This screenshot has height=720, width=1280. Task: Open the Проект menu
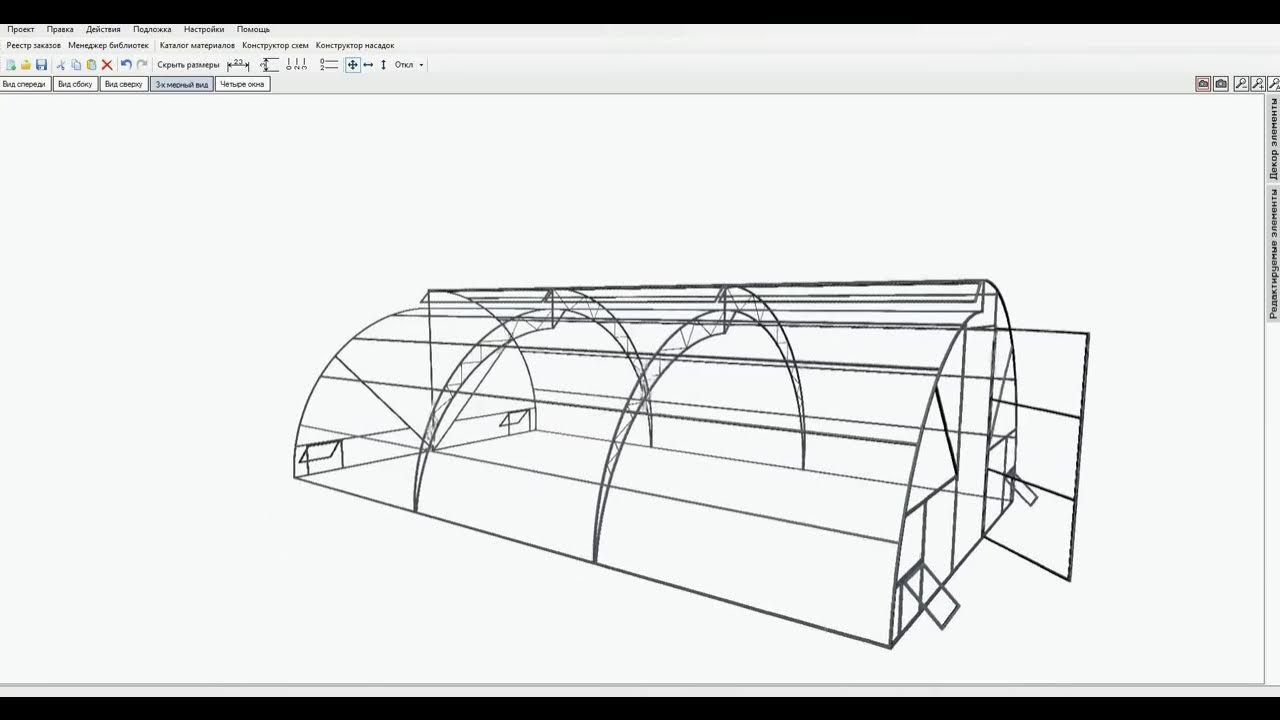20,29
